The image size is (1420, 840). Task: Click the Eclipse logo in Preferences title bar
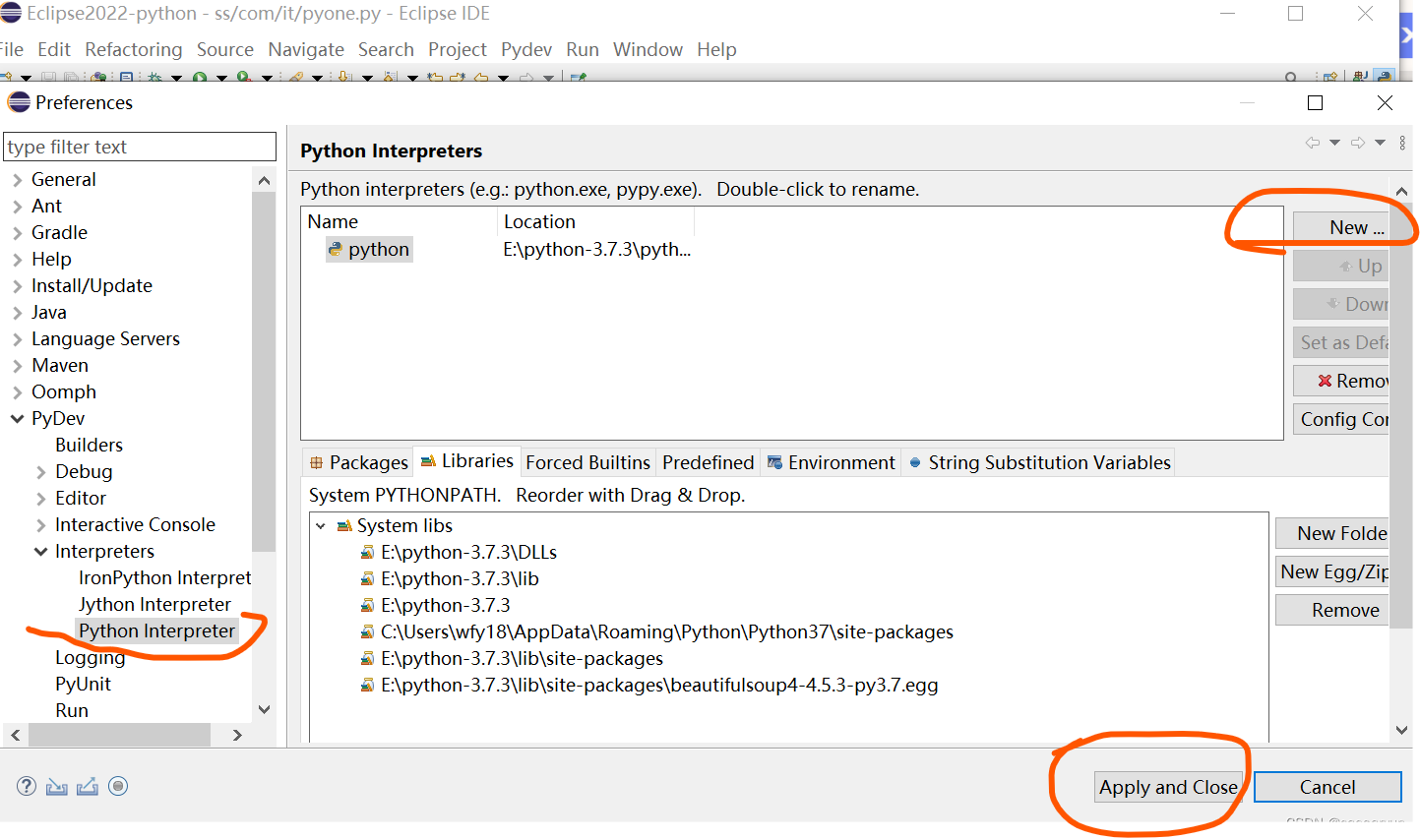point(19,102)
